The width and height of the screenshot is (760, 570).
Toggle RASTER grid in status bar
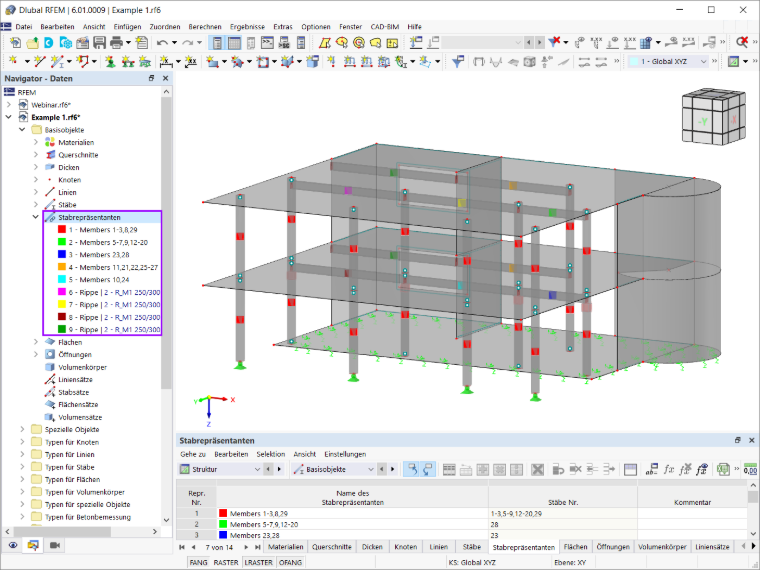[x=226, y=562]
